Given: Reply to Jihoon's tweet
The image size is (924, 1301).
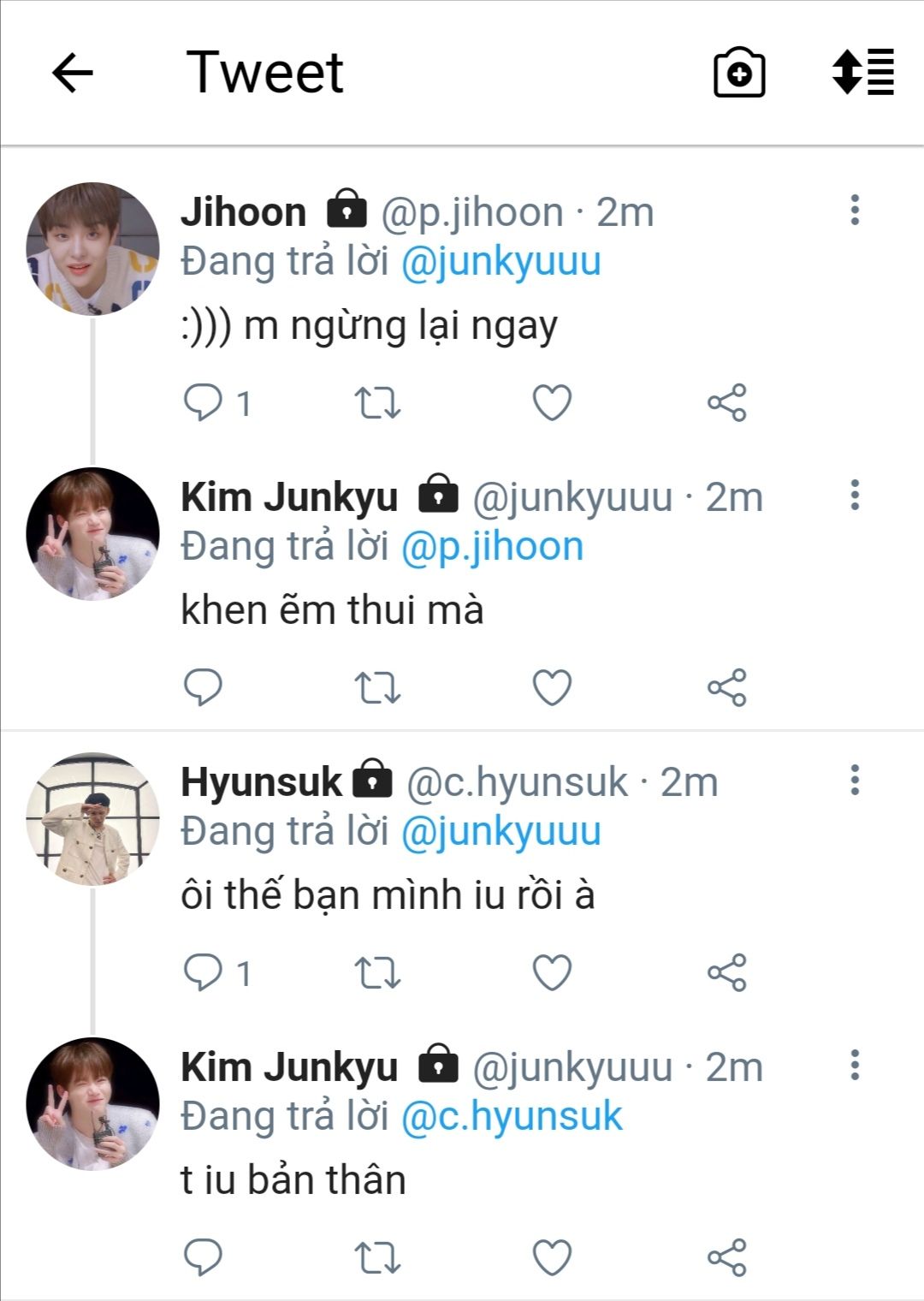Looking at the screenshot, I should pyautogui.click(x=204, y=402).
